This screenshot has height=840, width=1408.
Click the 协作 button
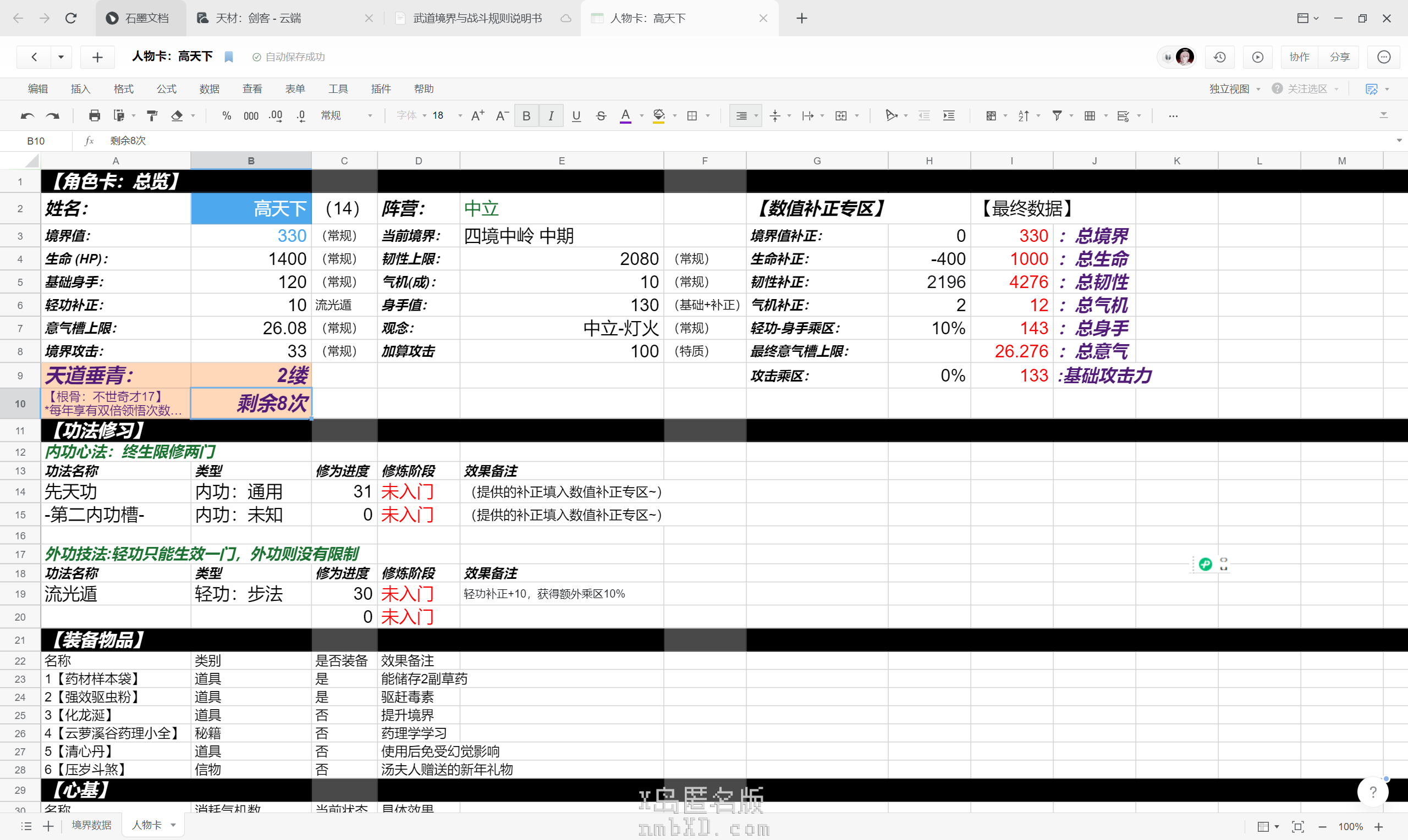pyautogui.click(x=1299, y=57)
